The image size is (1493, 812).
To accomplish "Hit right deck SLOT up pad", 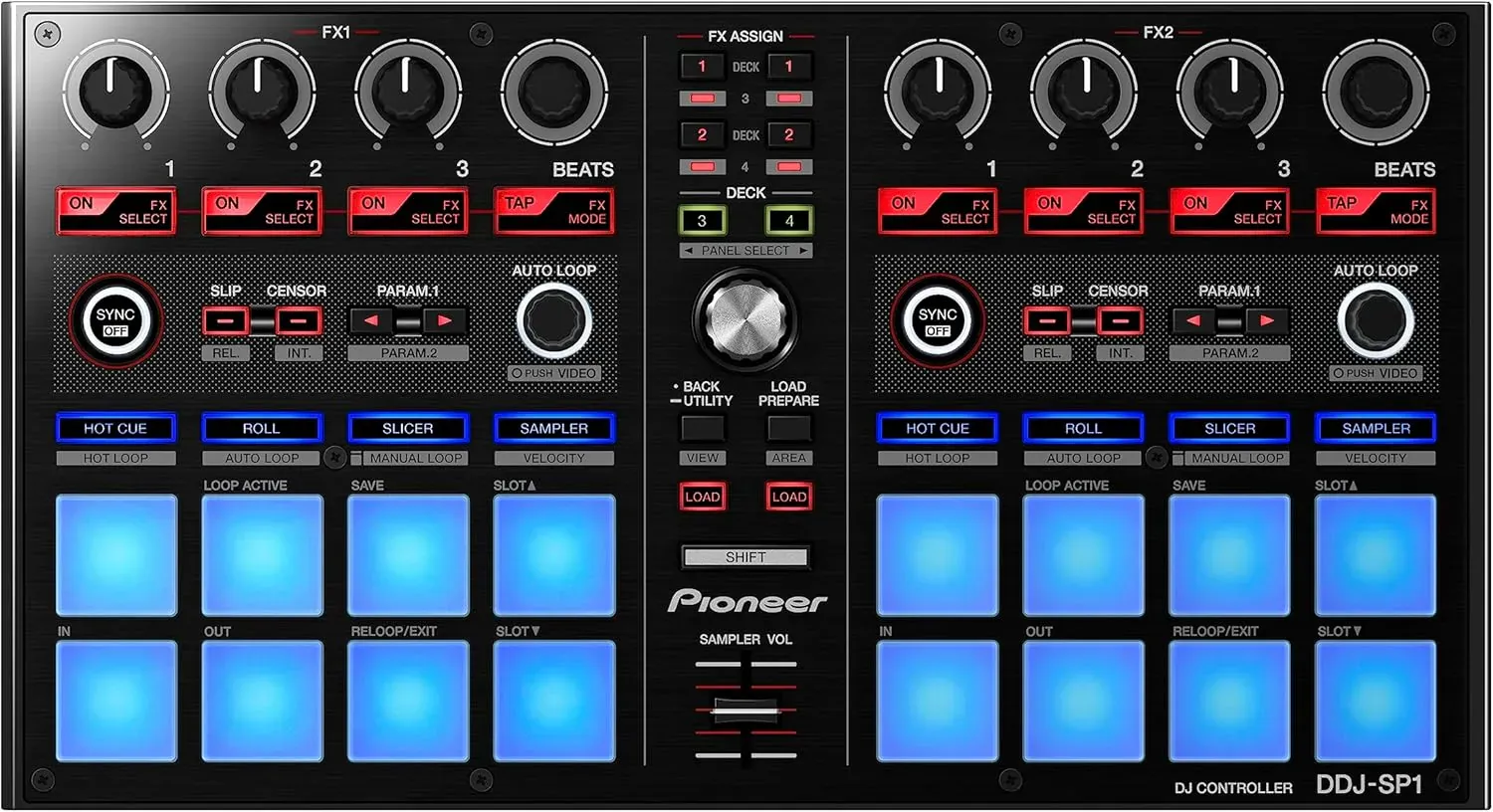I will pyautogui.click(x=1376, y=555).
